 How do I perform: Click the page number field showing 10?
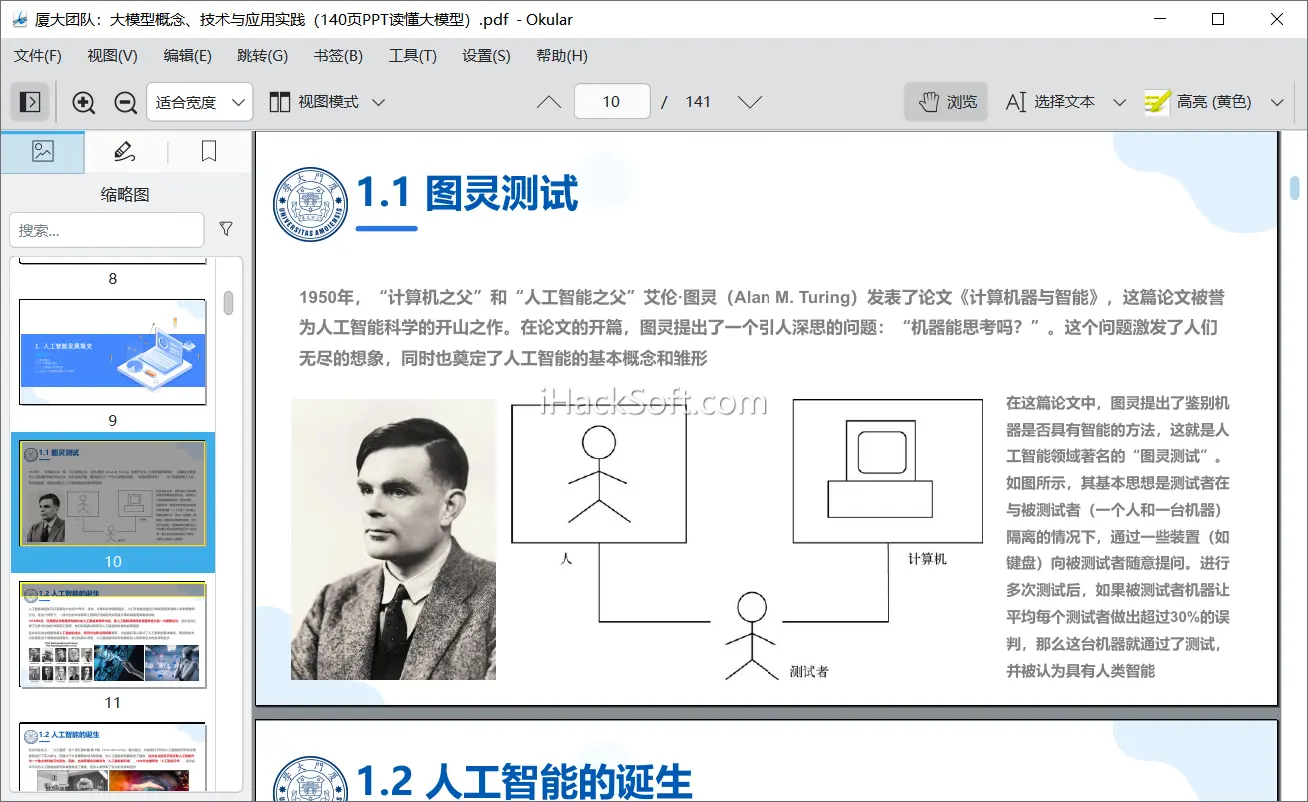tap(612, 102)
